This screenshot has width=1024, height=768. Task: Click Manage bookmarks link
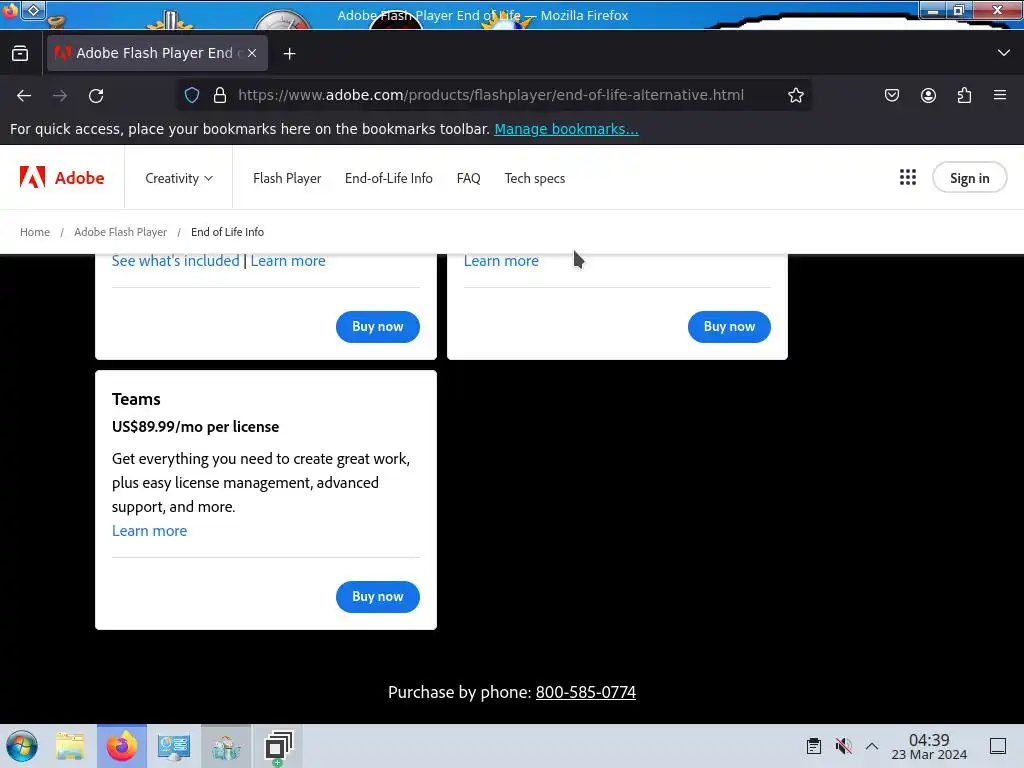(566, 129)
